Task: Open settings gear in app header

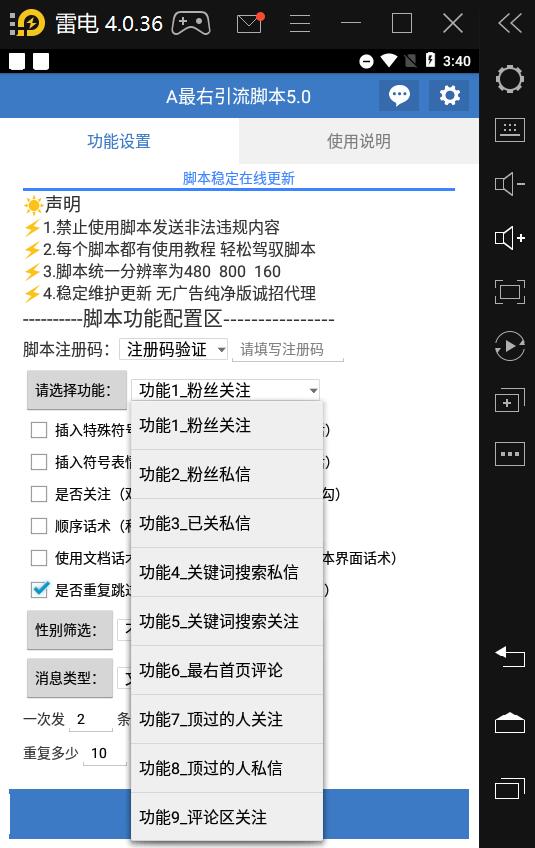Action: [449, 96]
